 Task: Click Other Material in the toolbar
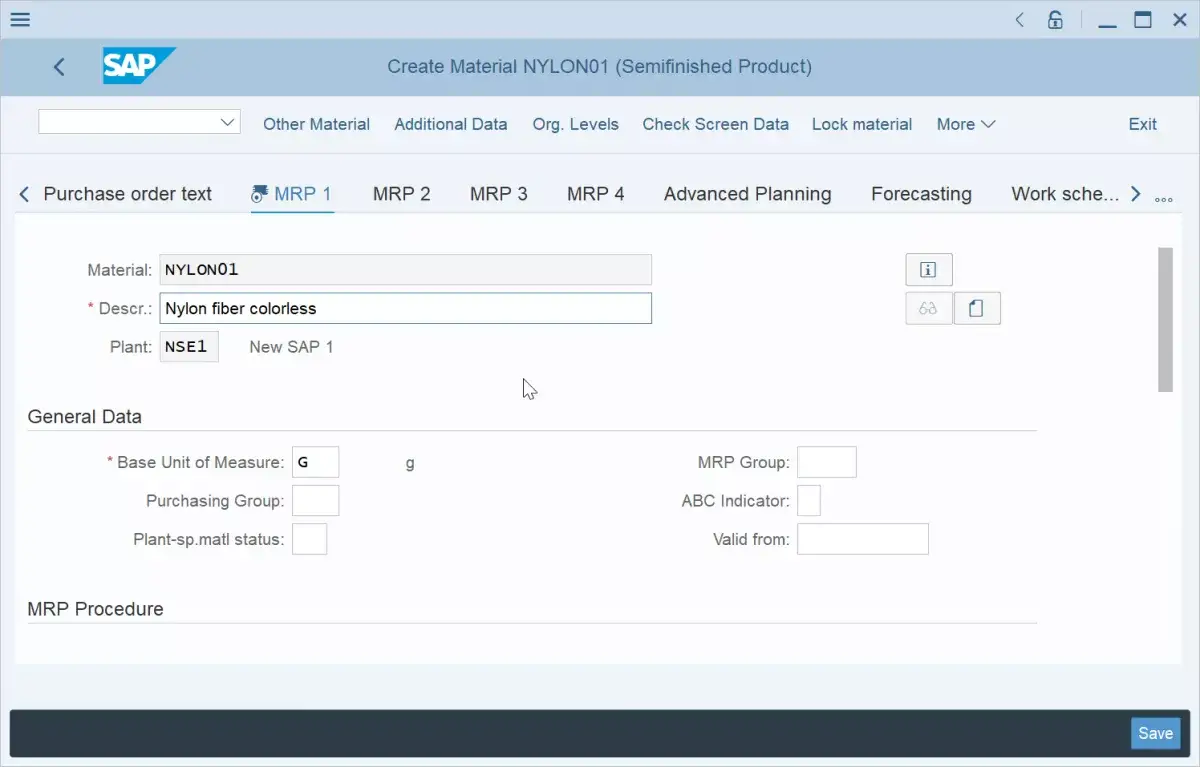click(x=316, y=124)
